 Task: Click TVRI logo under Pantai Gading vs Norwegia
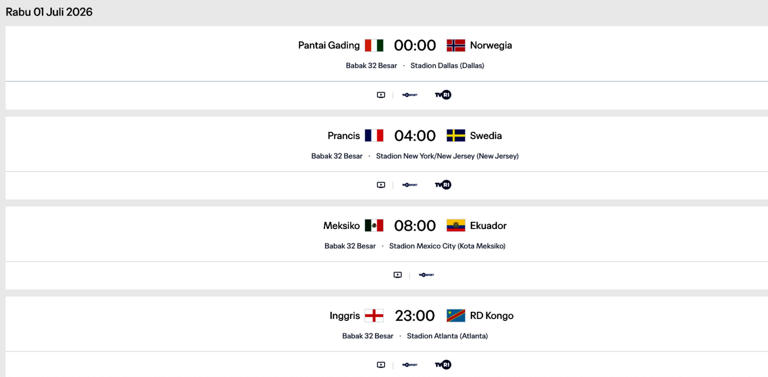point(443,95)
